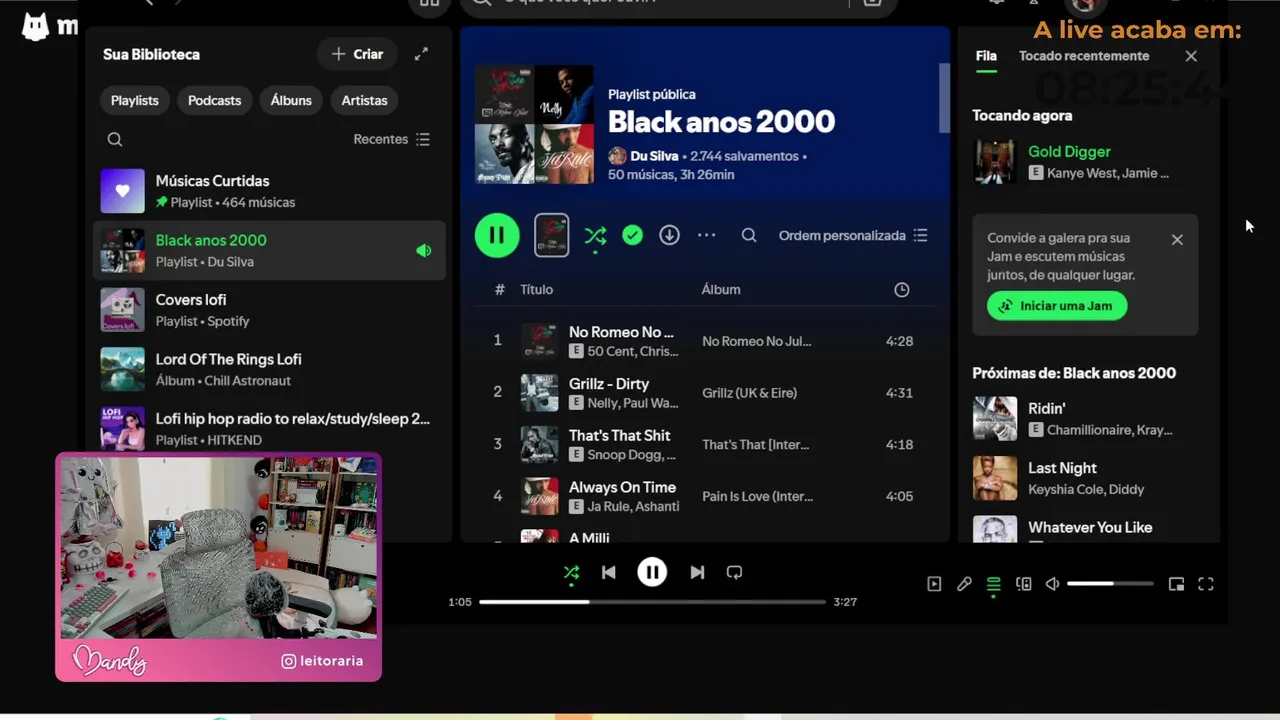1280x720 pixels.
Task: Click the leitoraria Instagram handle on webcam overlay
Action: [x=322, y=661]
